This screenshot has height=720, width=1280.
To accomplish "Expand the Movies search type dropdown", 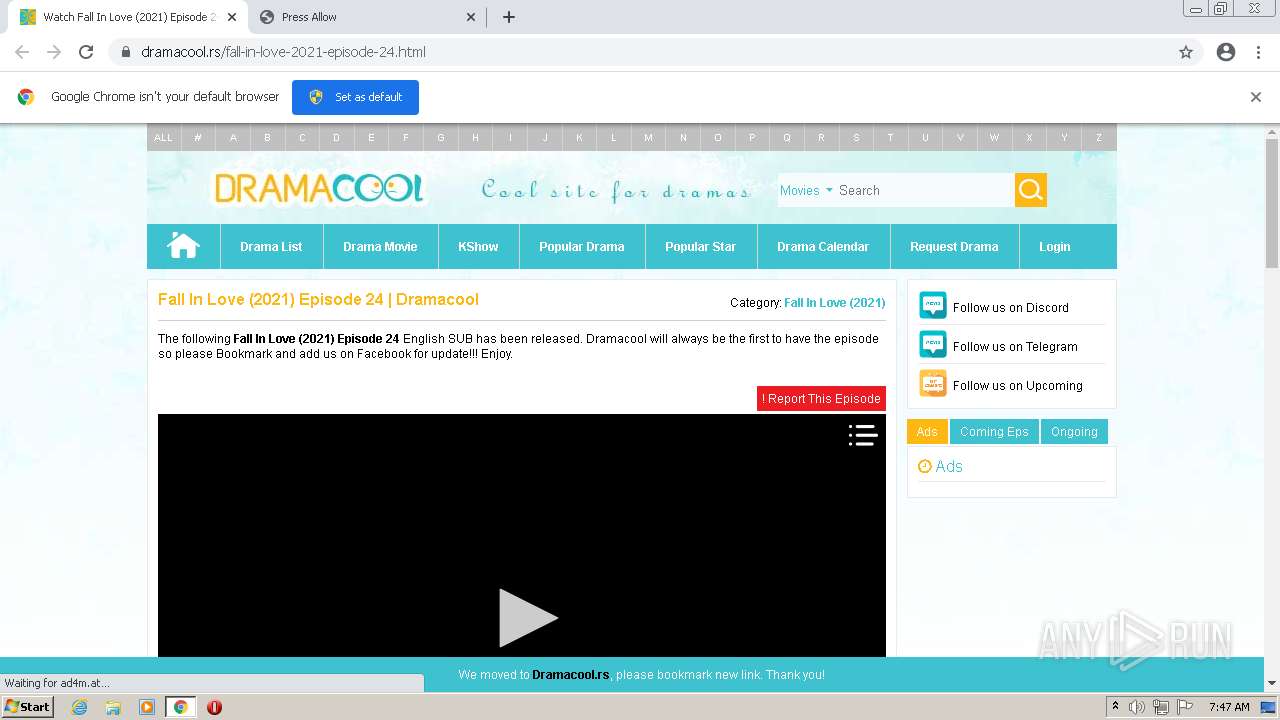I will coord(806,190).
